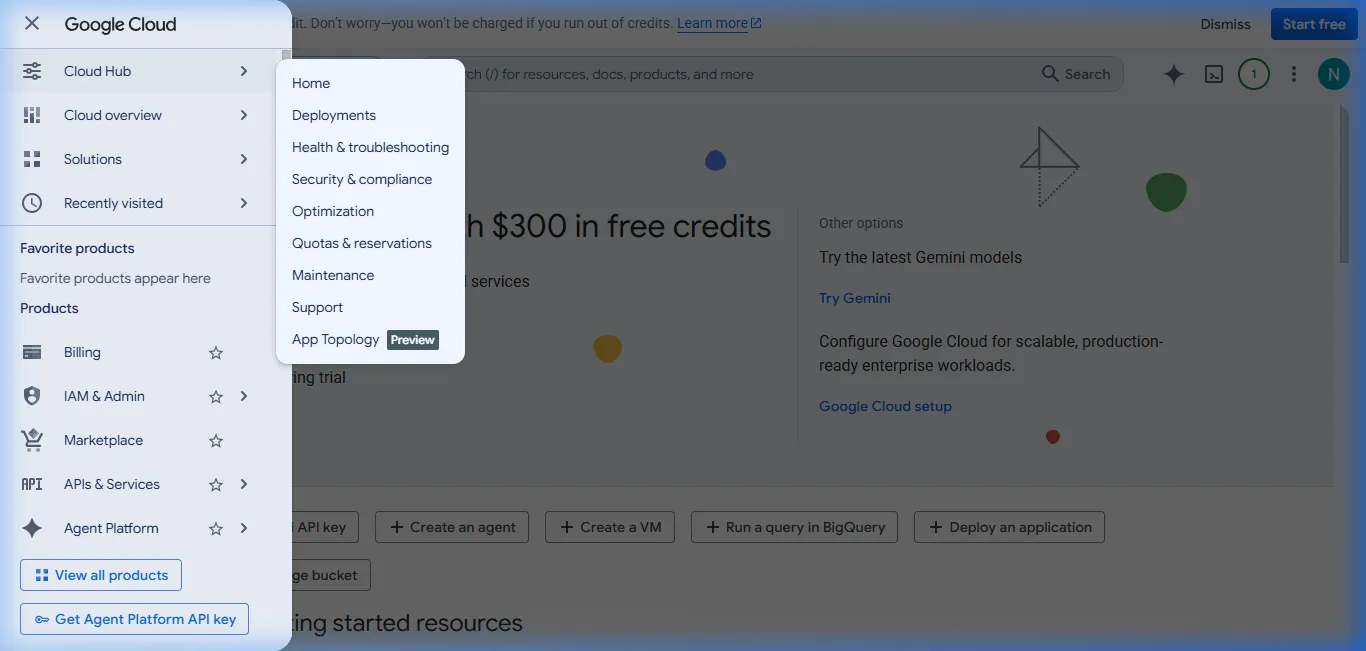Open Quotas & reservations menu item
The image size is (1366, 651).
pos(370,243)
